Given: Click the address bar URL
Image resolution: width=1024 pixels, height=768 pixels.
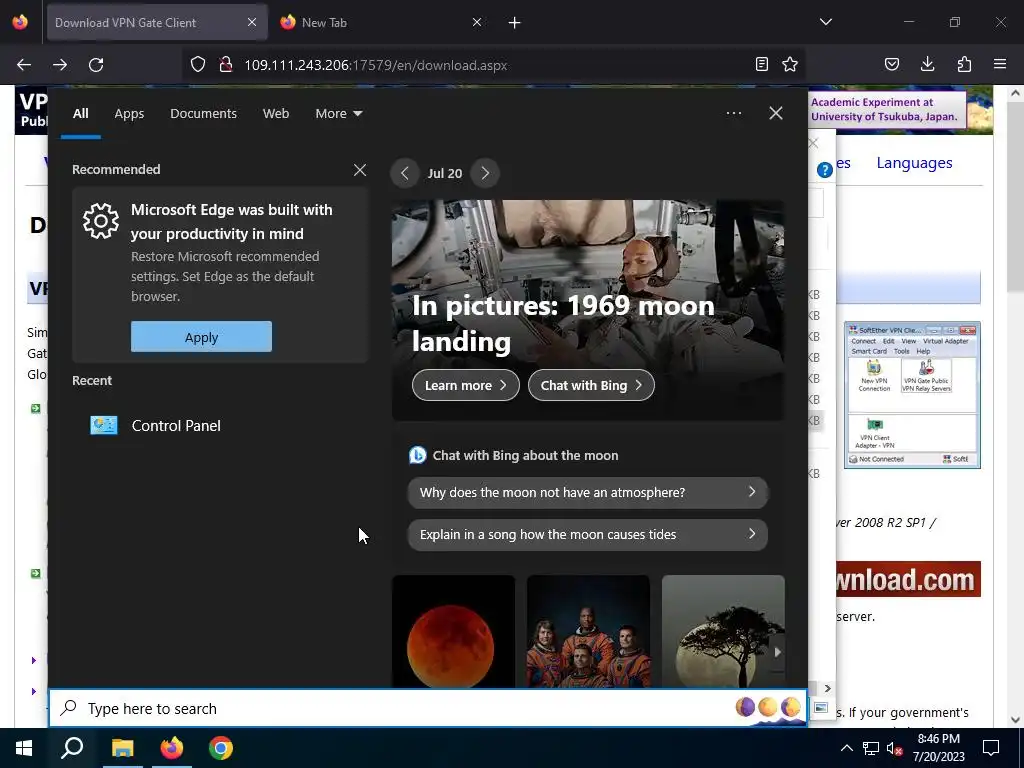Looking at the screenshot, I should pyautogui.click(x=376, y=65).
